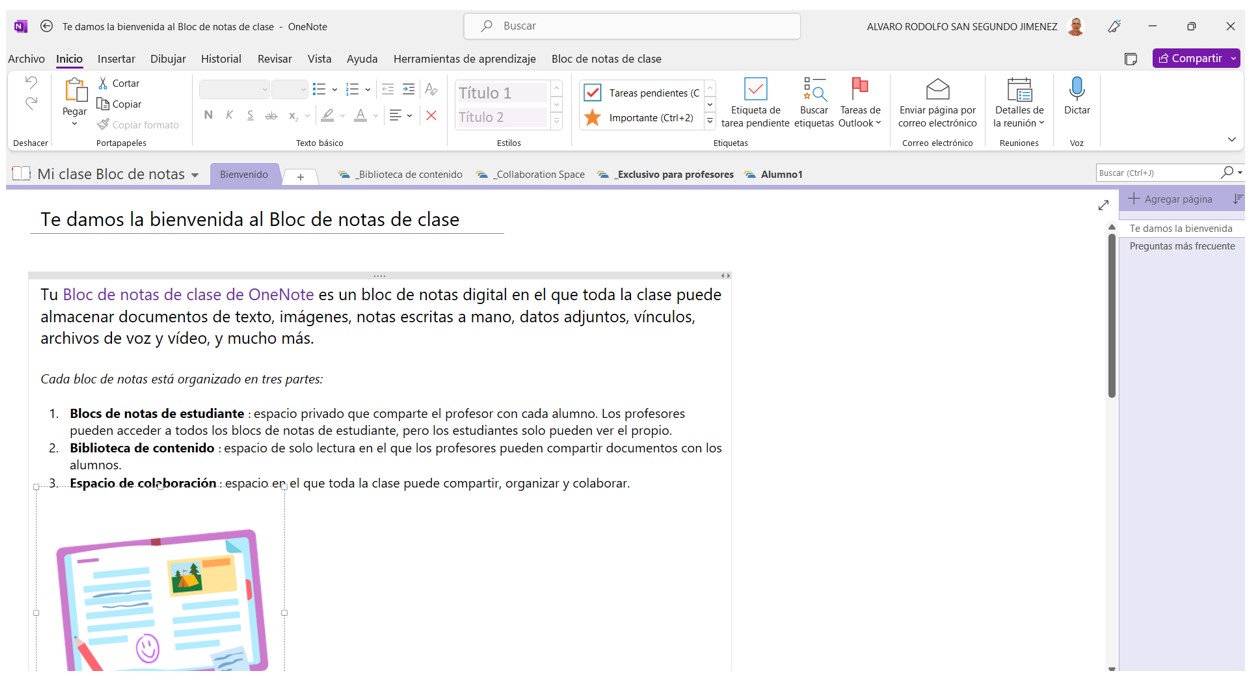Select the Preguntas más frecuente page

click(1183, 245)
